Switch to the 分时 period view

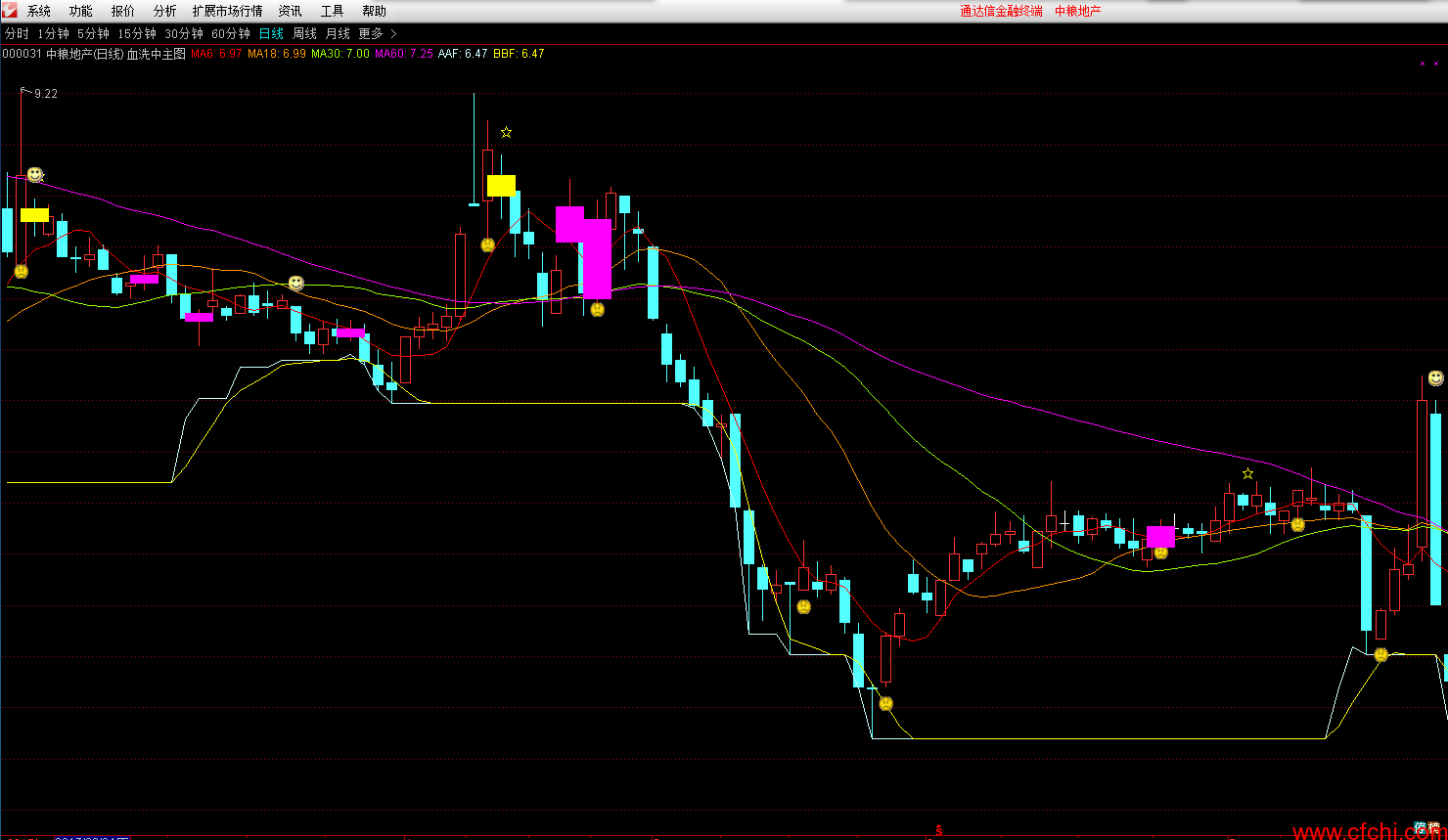(17, 34)
